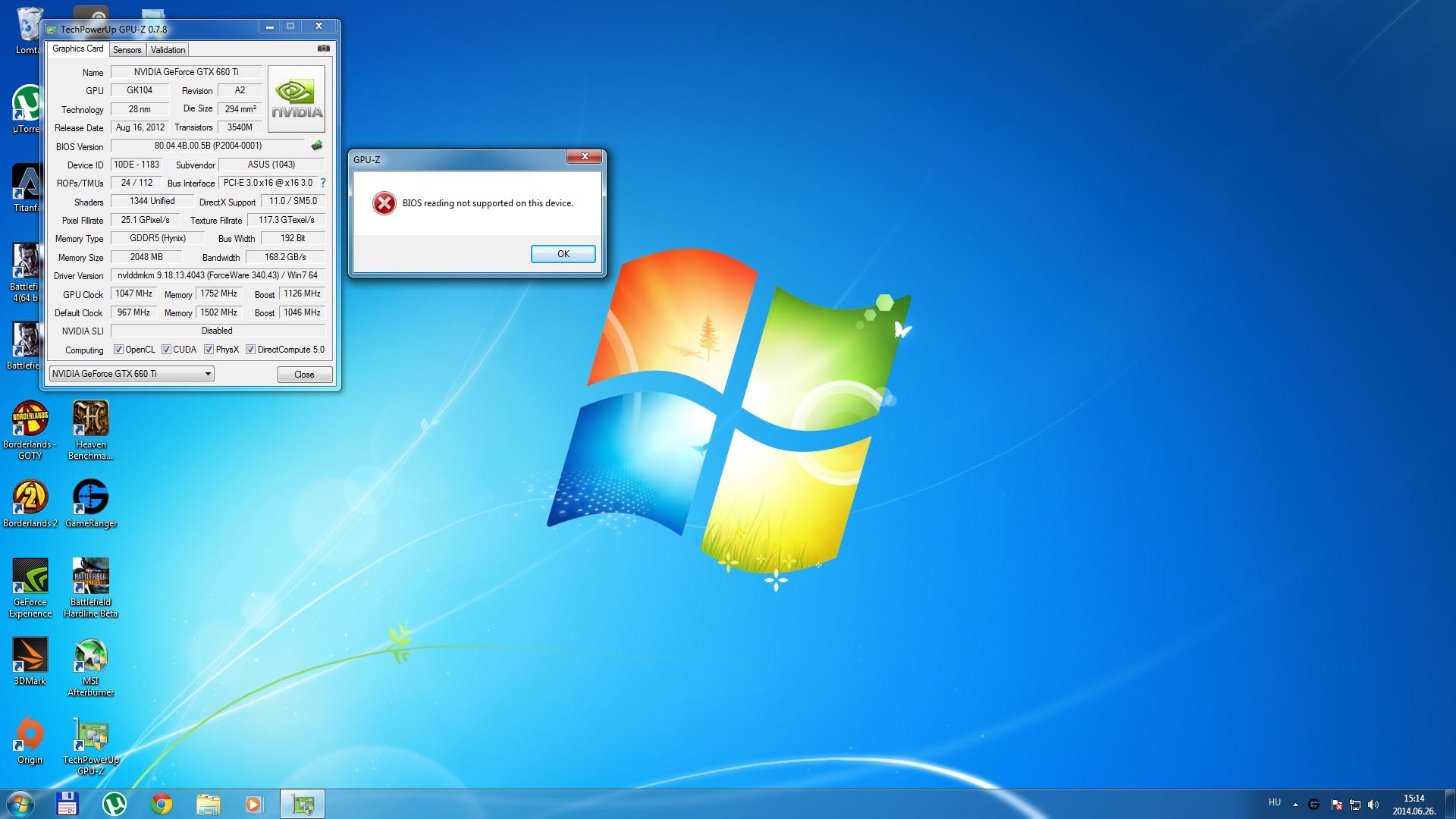Open Windows Explorer from the taskbar
The height and width of the screenshot is (819, 1456).
click(x=208, y=804)
